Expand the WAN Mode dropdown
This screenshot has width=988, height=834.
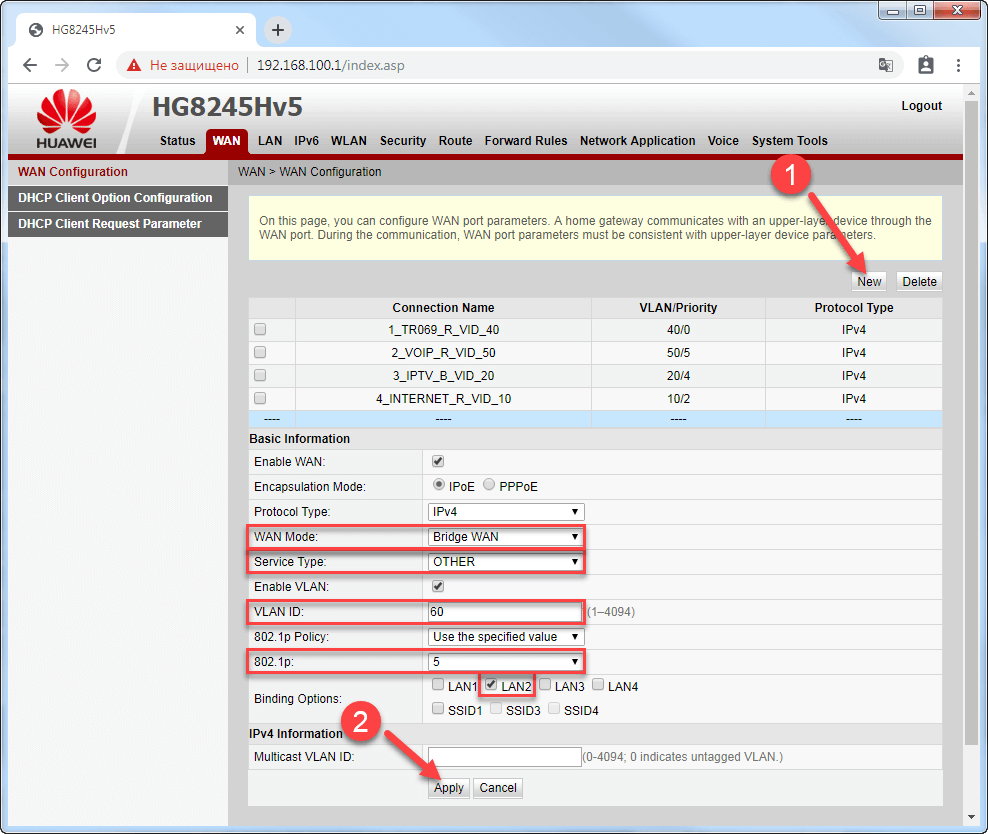[x=505, y=537]
